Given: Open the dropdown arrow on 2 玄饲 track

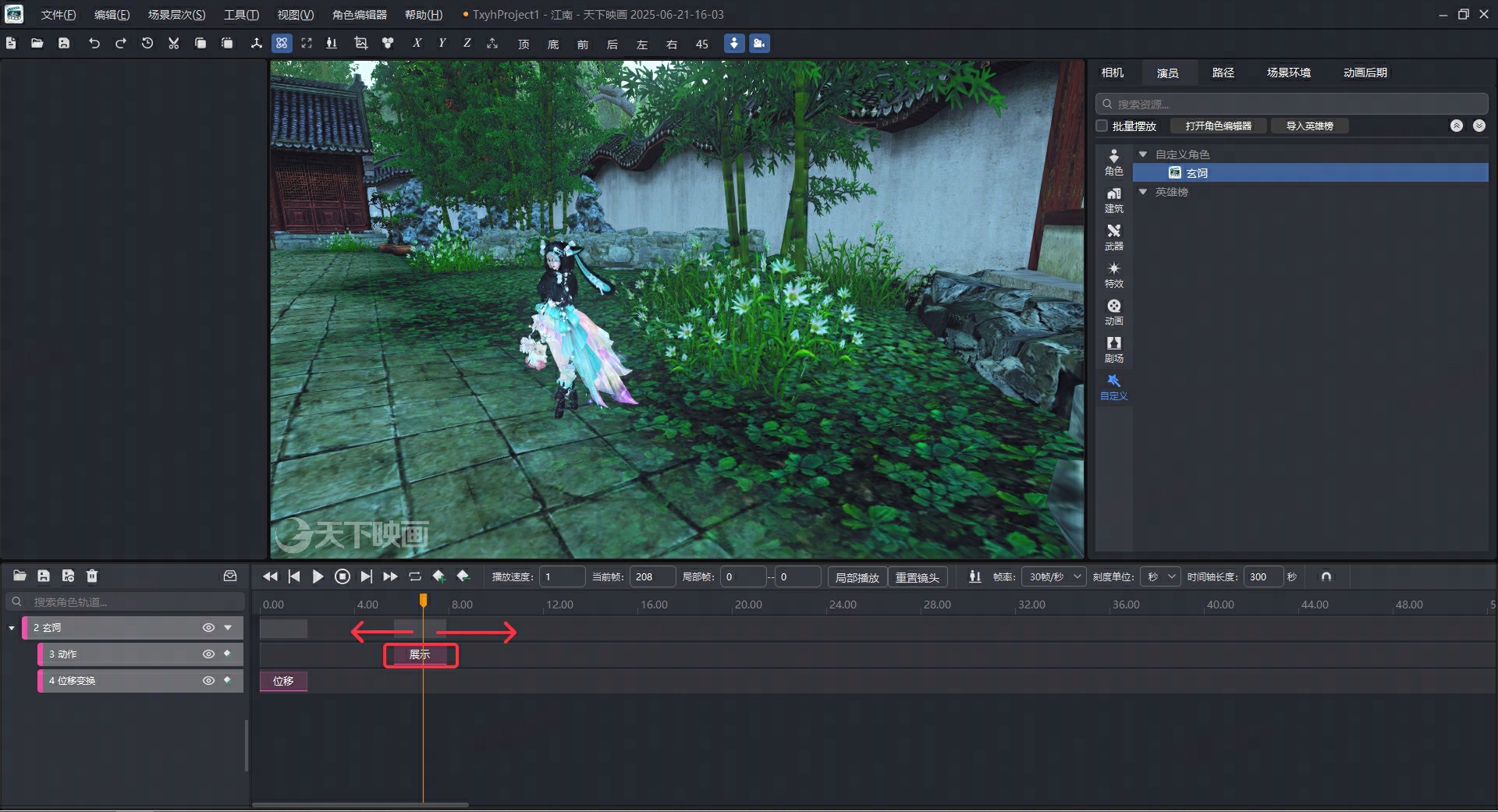Looking at the screenshot, I should coord(228,627).
